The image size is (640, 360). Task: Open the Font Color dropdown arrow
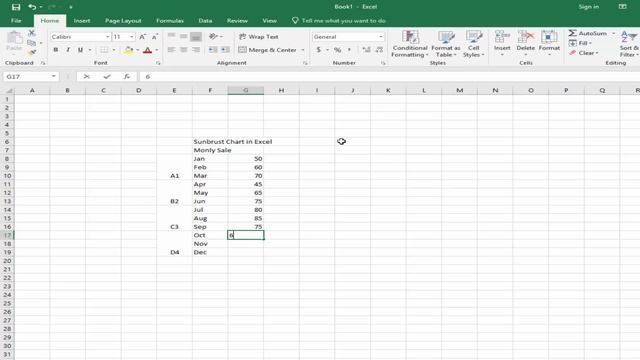click(x=157, y=50)
